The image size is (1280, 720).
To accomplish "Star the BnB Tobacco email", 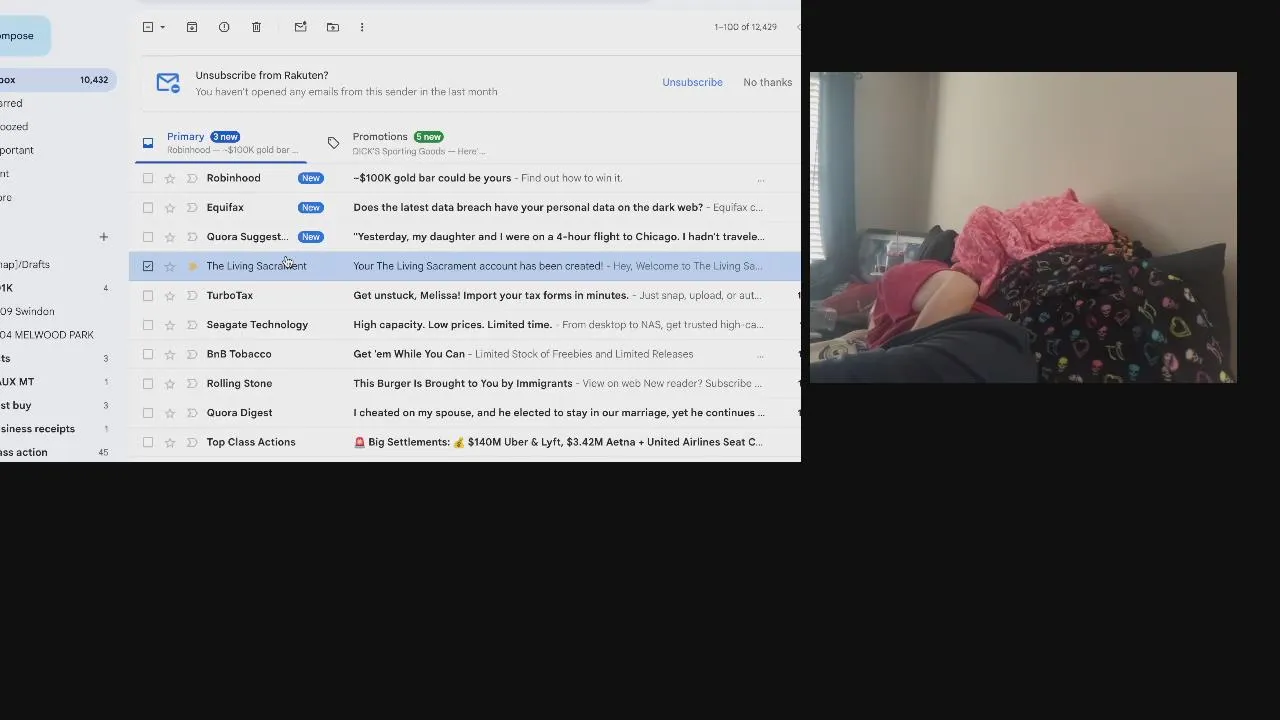I will [x=170, y=354].
